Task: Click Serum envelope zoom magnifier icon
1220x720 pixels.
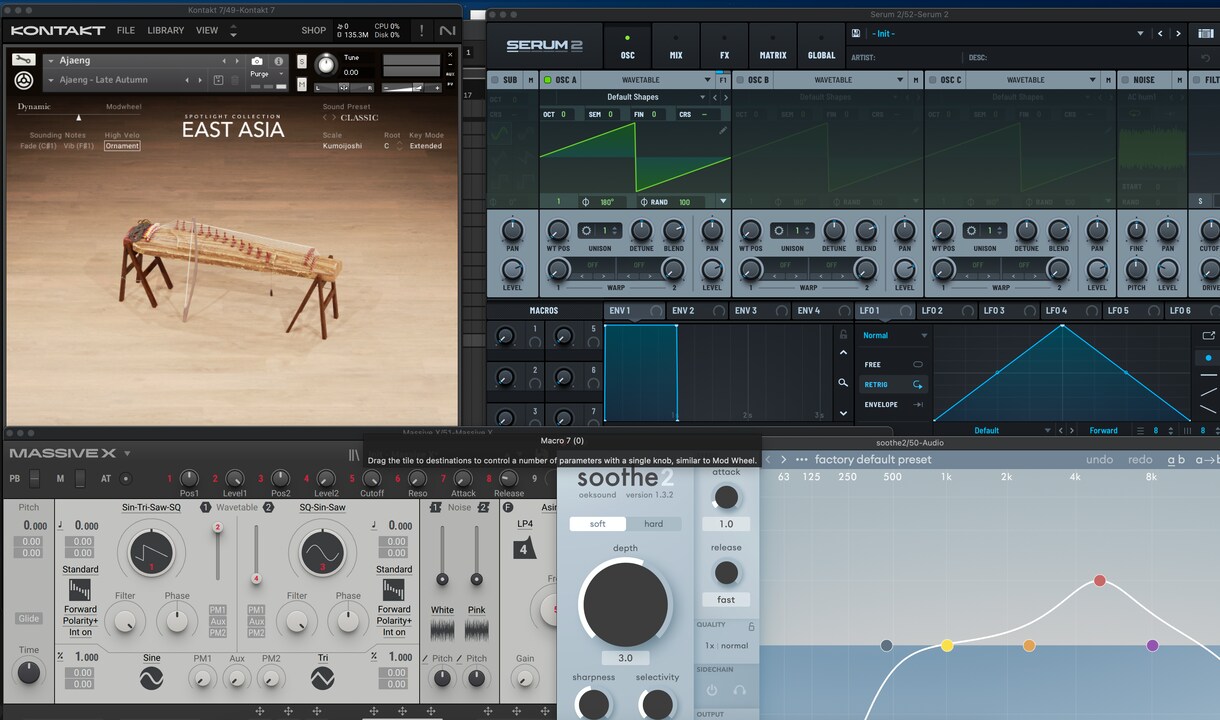Action: (843, 383)
